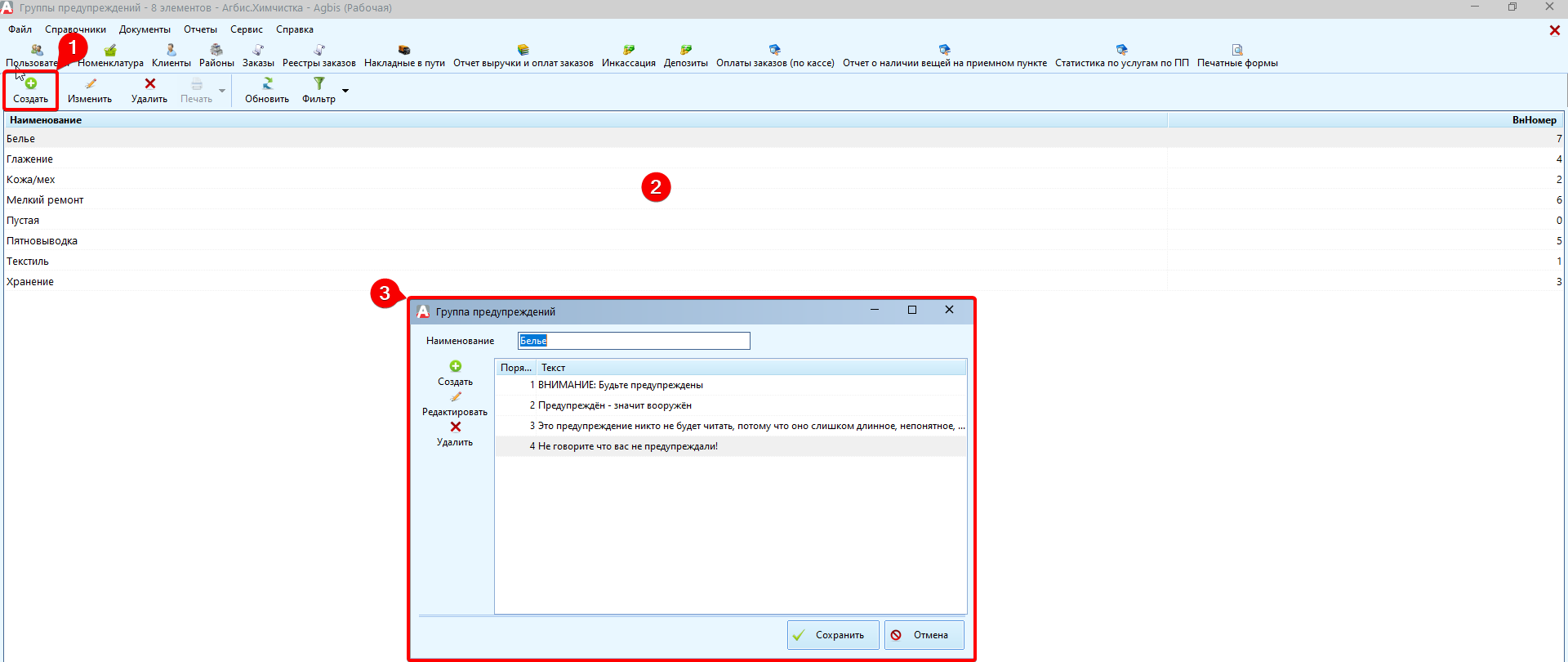Viewport: 1568px width, 662px height.
Task: Select the Текстиль row
Action: [x=784, y=262]
